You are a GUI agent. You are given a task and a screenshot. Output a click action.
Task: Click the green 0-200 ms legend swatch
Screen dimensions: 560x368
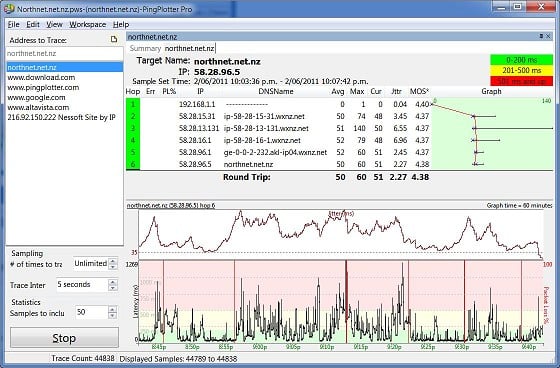click(x=521, y=60)
